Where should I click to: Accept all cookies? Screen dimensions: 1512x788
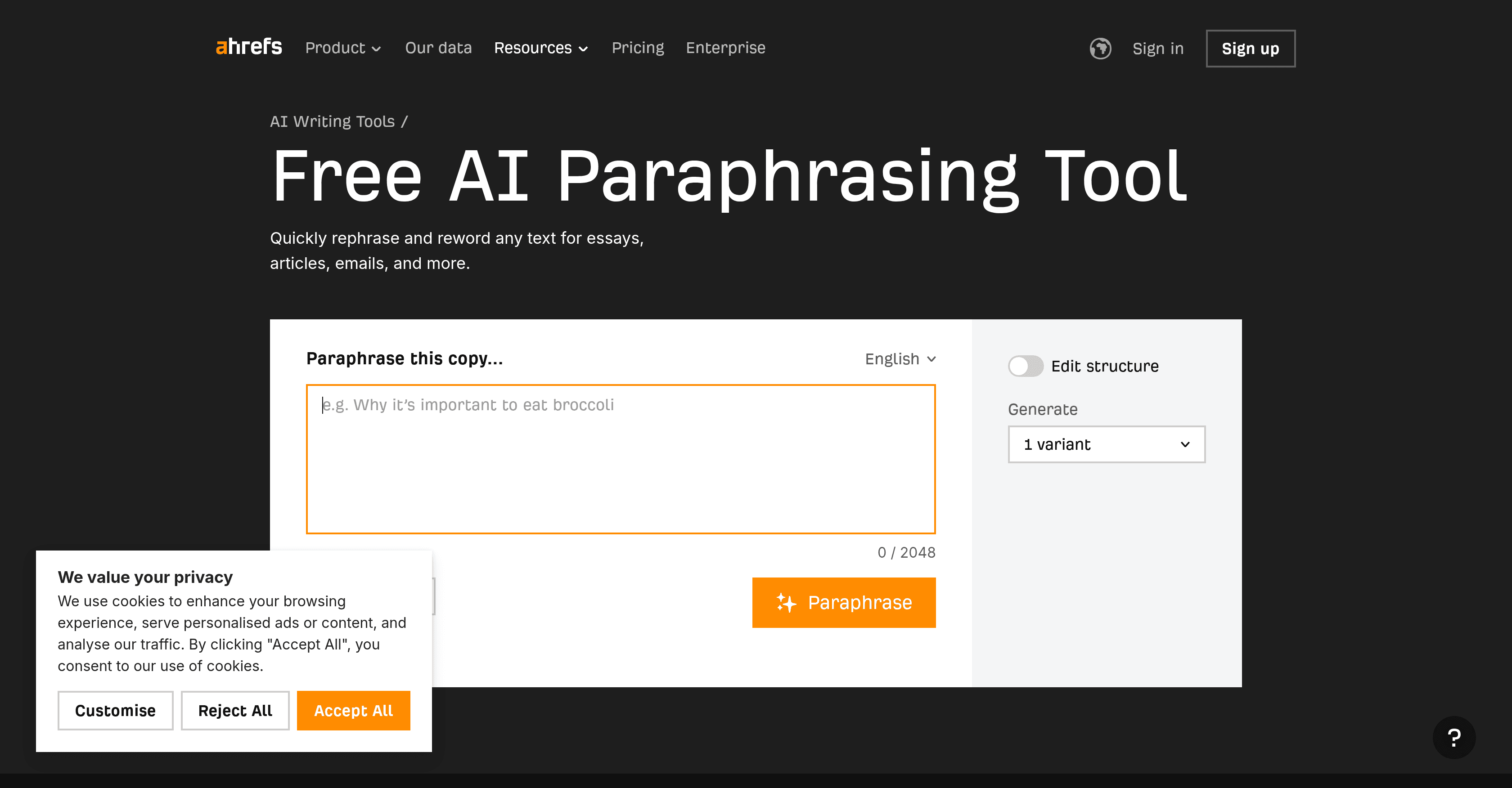point(353,711)
